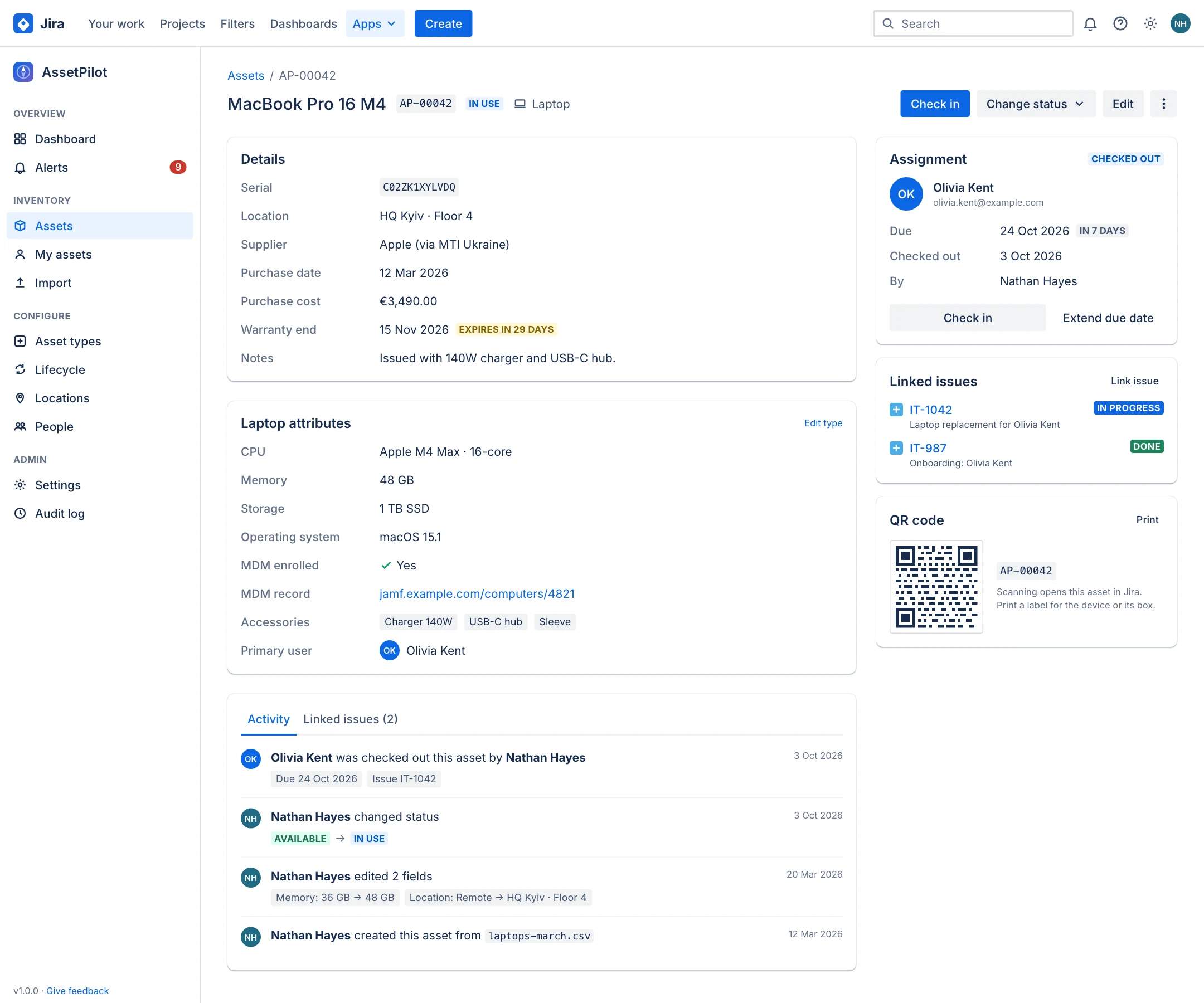Click the OK avatar in Assignment card

point(906,194)
